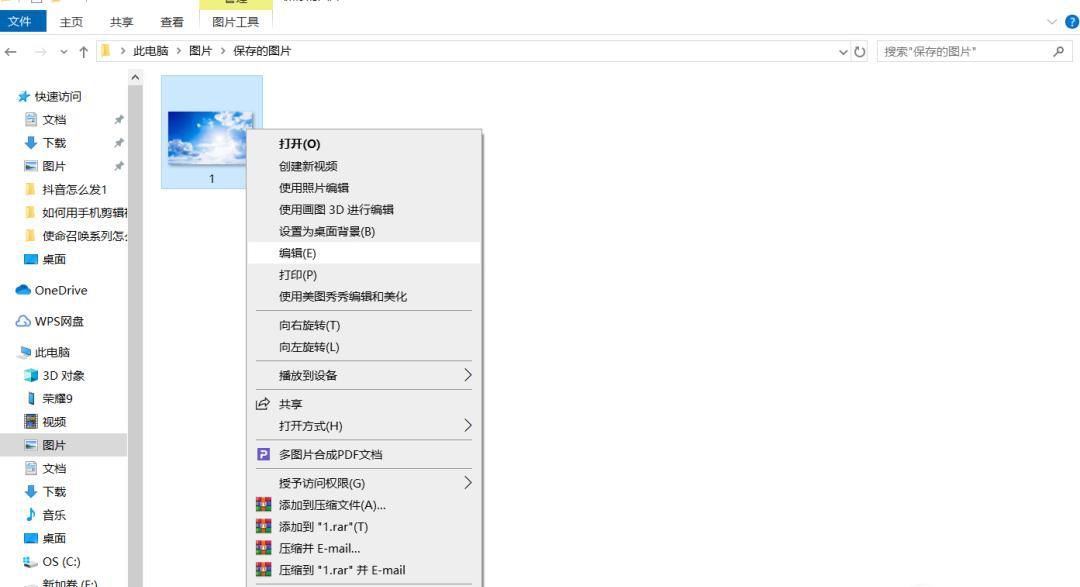Viewport: 1080px width, 587px height.
Task: Open the 图片工具 ribbon tab
Action: 236,22
